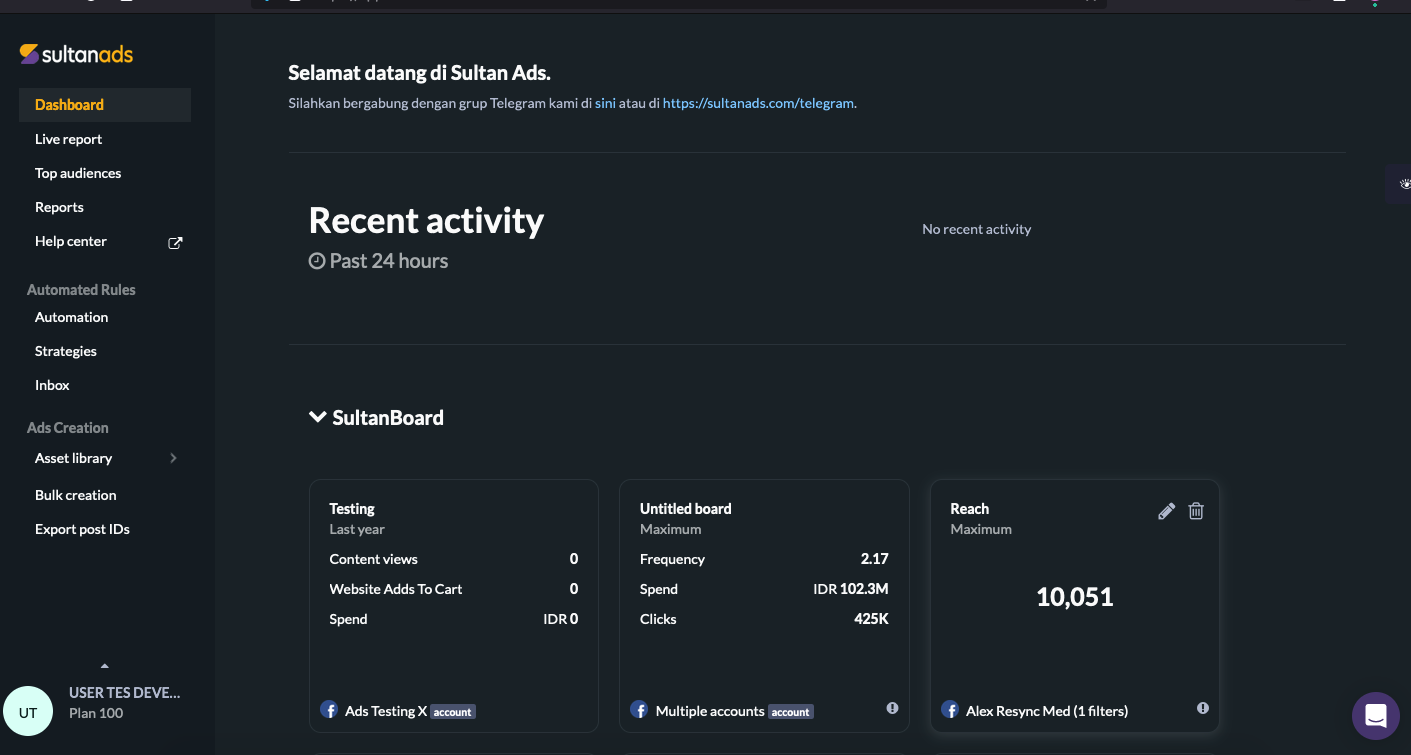
Task: Click the external link icon beside Help center
Action: 175,242
